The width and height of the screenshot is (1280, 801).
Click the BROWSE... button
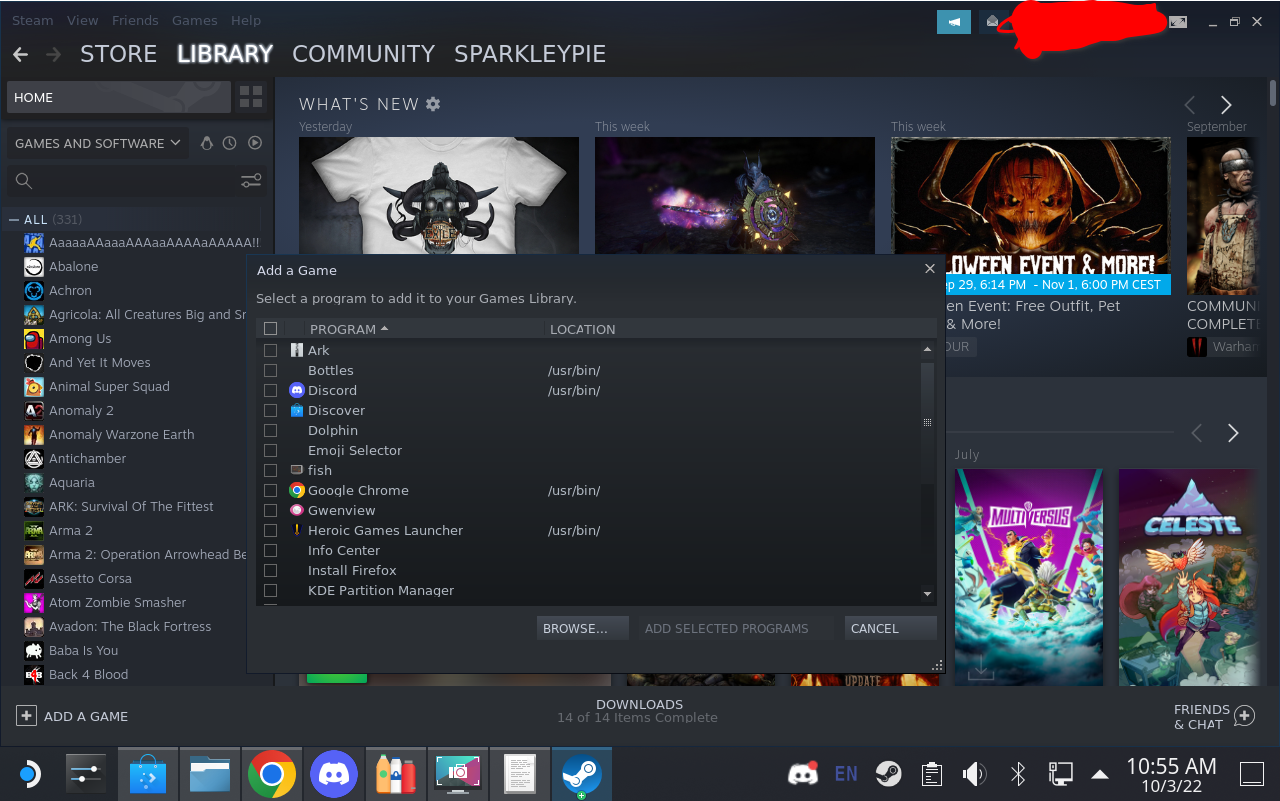click(x=582, y=628)
